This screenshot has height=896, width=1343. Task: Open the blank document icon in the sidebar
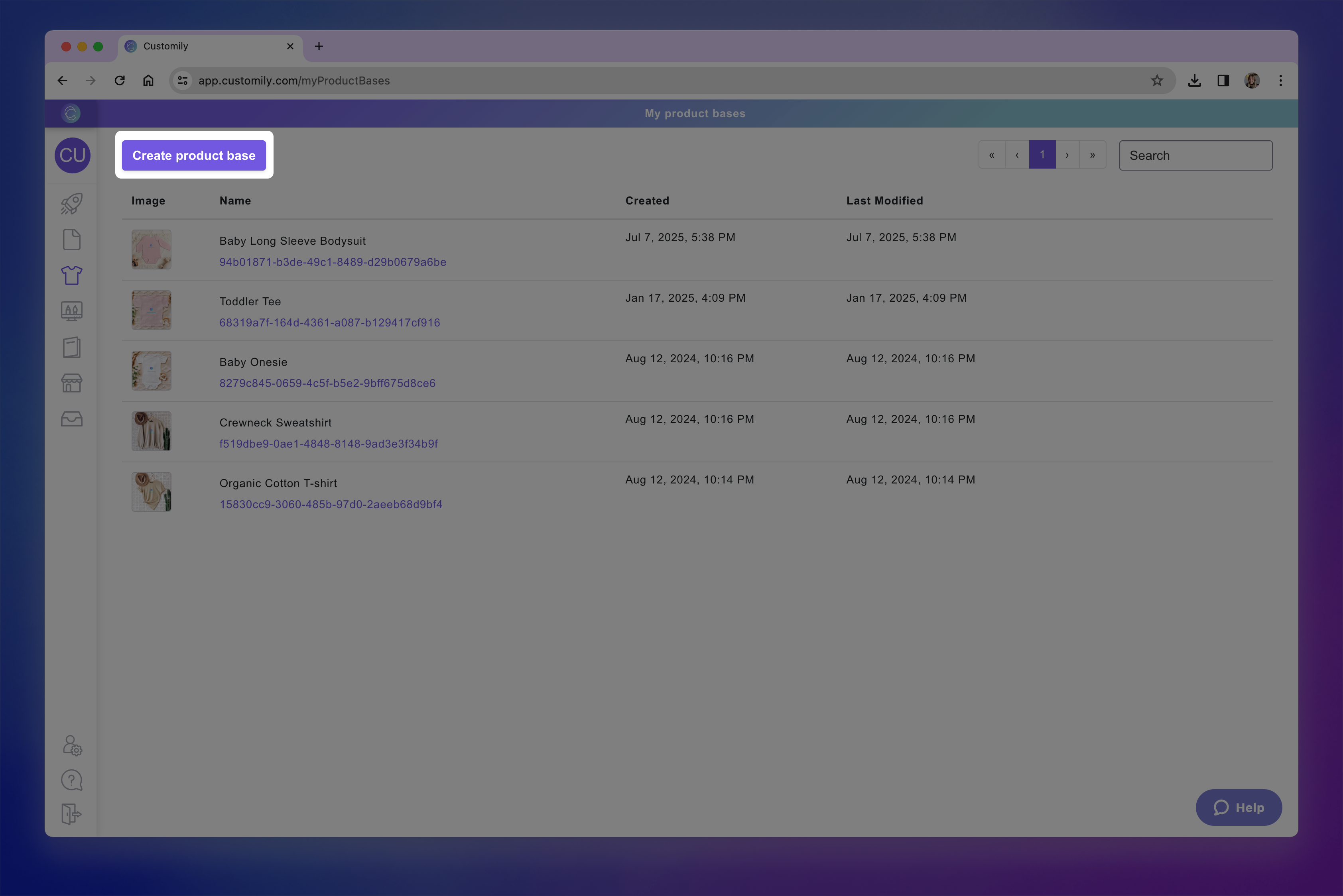(71, 240)
